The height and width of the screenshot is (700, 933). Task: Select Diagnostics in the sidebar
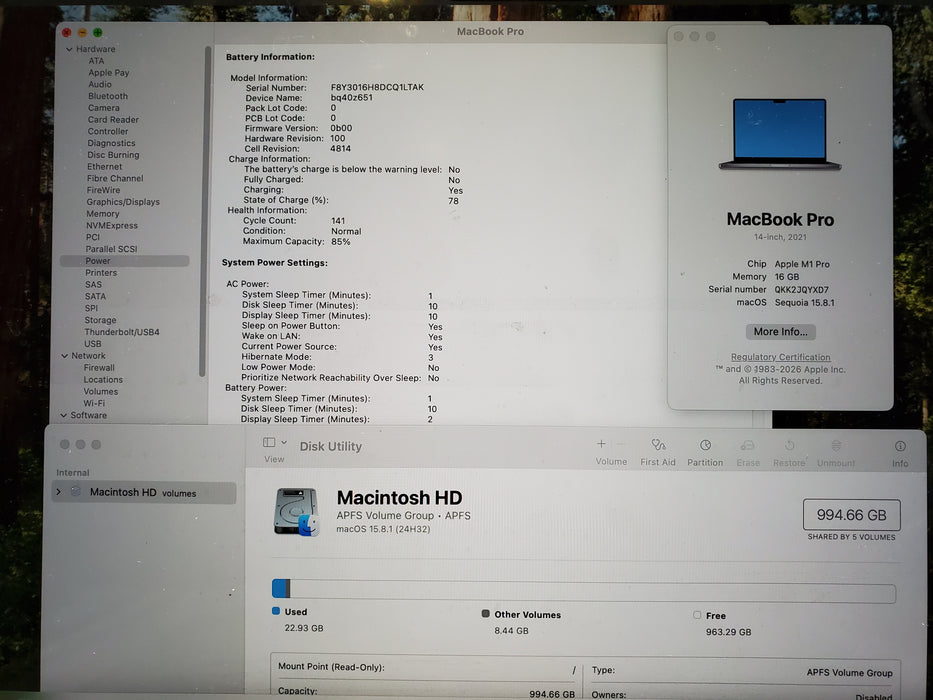[x=111, y=143]
